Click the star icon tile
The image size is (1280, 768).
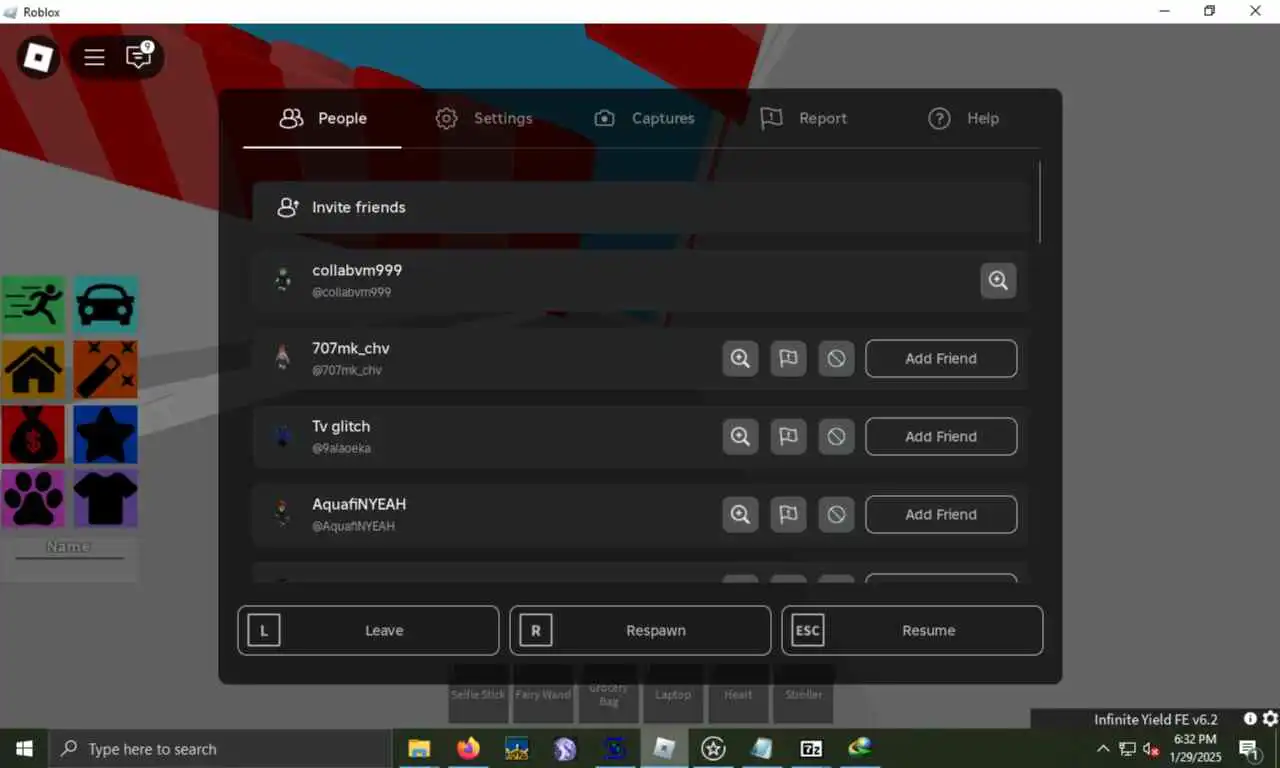click(105, 434)
